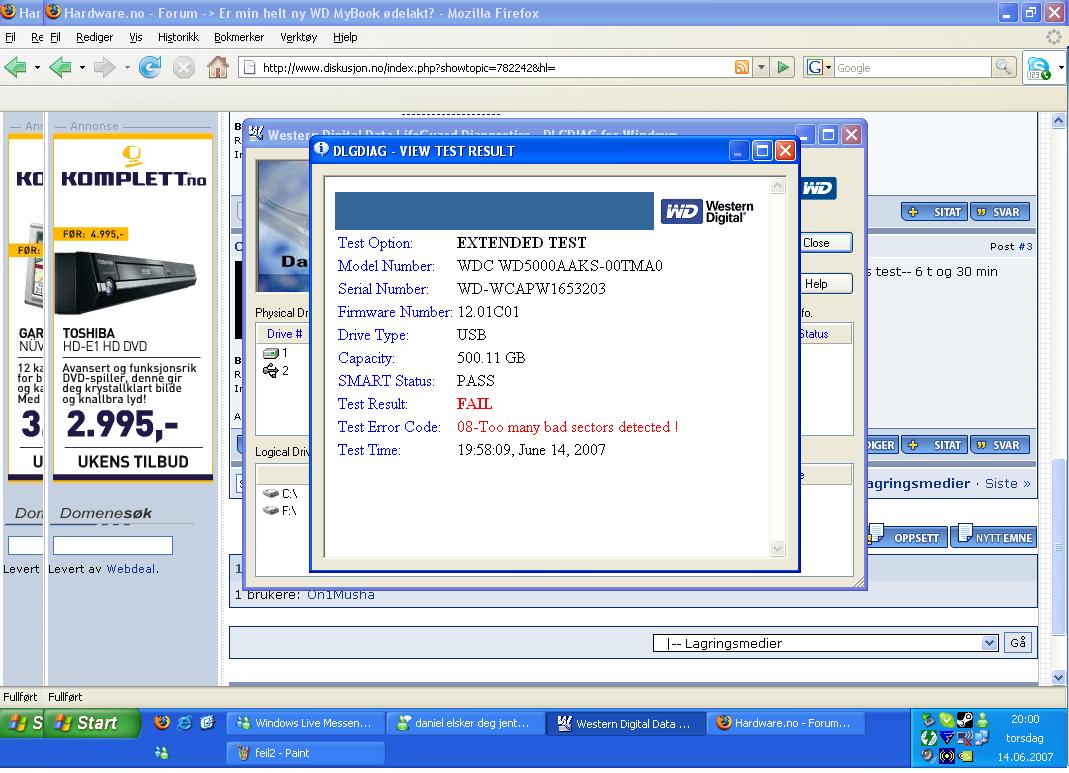Click serial number WD-WCAPW1653203 text
Image resolution: width=1069 pixels, height=773 pixels.
click(531, 289)
